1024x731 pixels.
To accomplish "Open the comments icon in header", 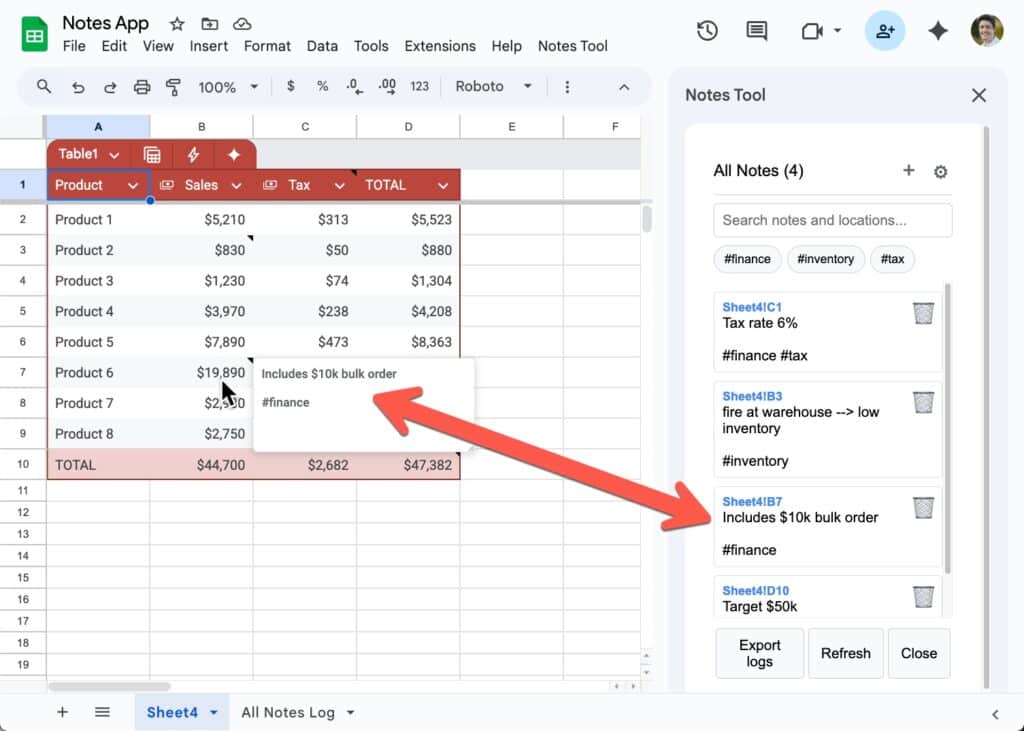I will coord(757,31).
